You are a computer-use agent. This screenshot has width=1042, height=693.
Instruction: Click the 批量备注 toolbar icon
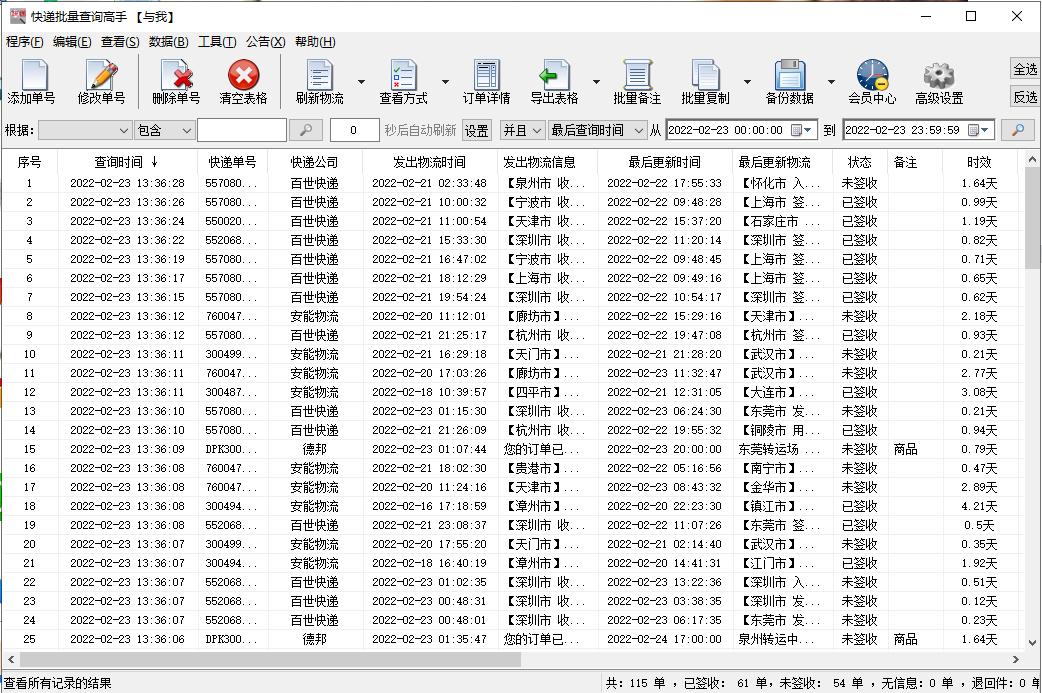[640, 80]
